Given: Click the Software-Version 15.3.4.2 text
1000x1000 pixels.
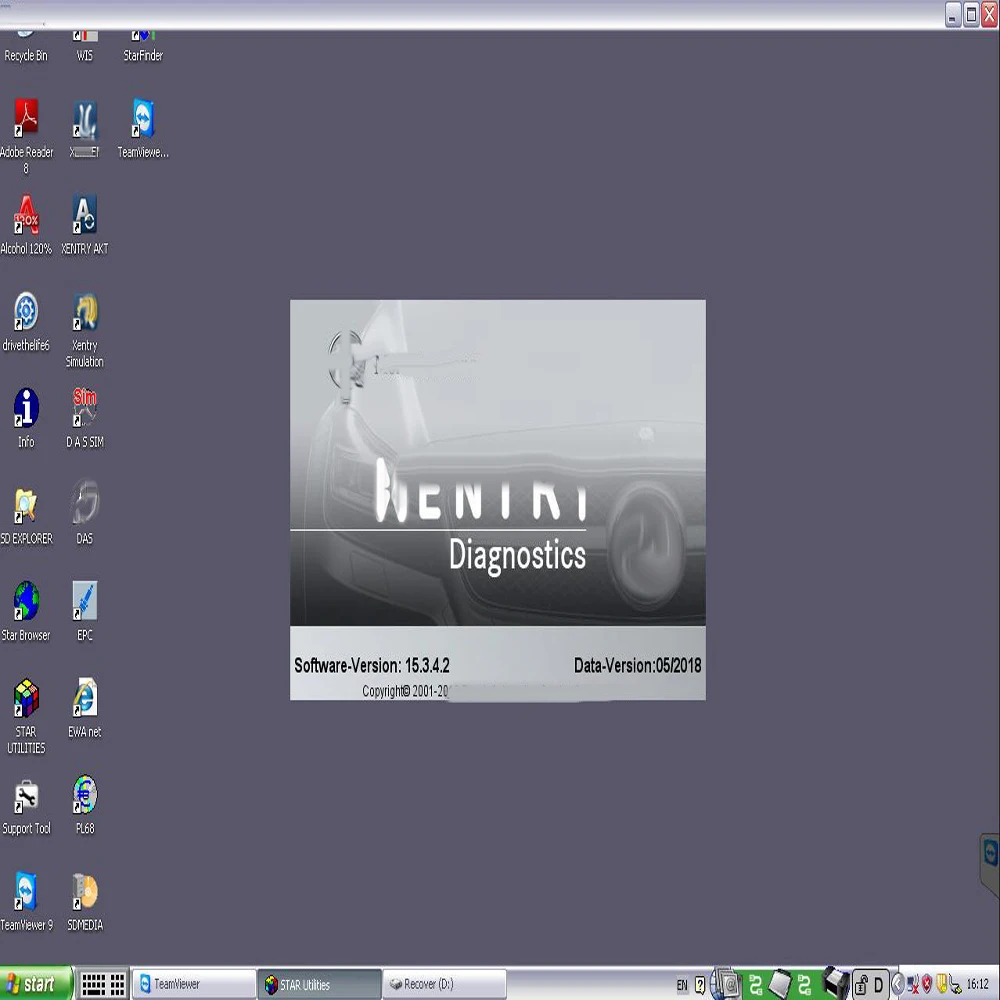Looking at the screenshot, I should coord(371,666).
